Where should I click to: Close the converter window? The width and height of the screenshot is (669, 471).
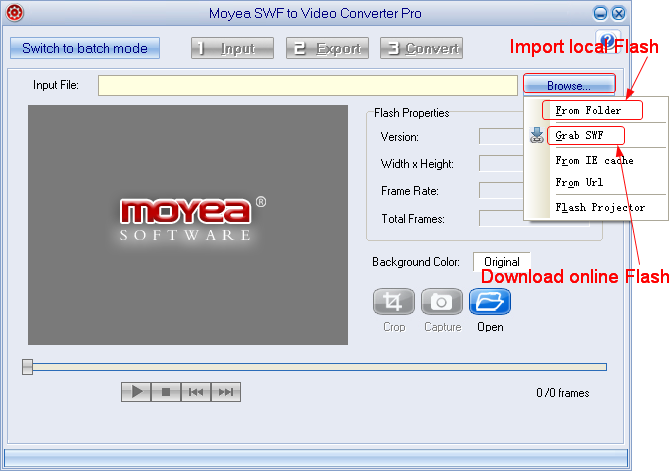618,13
